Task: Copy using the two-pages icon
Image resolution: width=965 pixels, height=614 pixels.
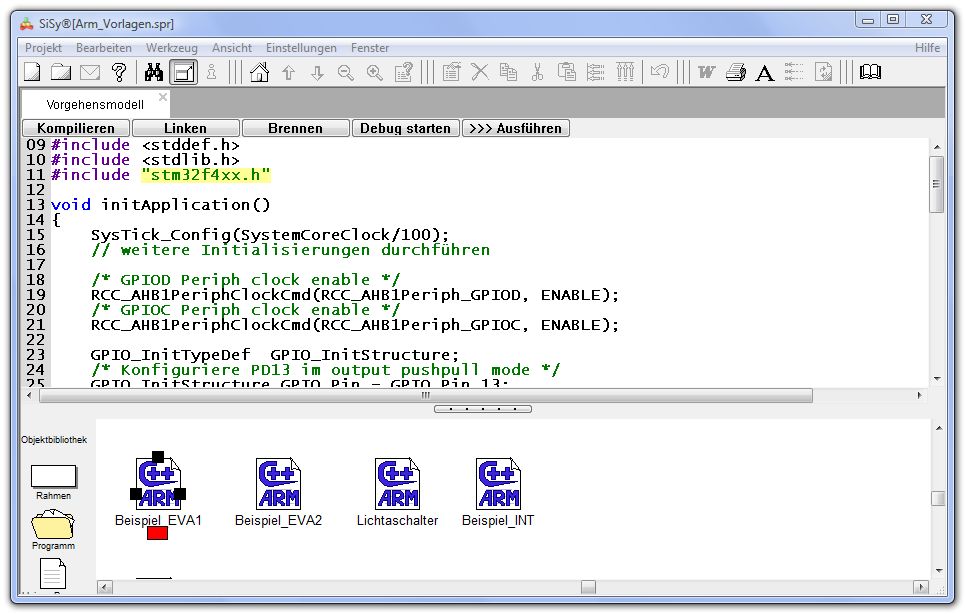Action: (x=508, y=72)
